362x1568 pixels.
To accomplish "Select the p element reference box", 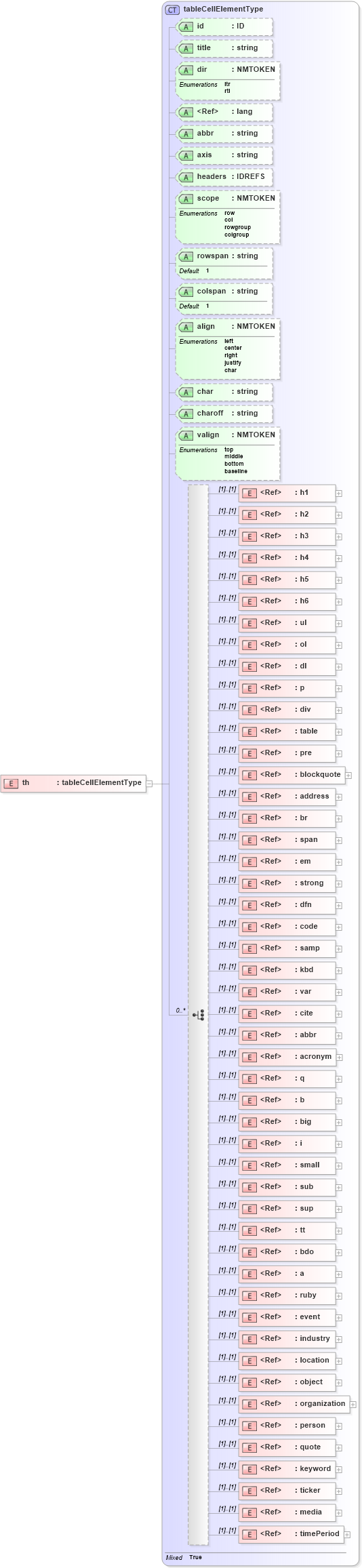I will pos(287,688).
